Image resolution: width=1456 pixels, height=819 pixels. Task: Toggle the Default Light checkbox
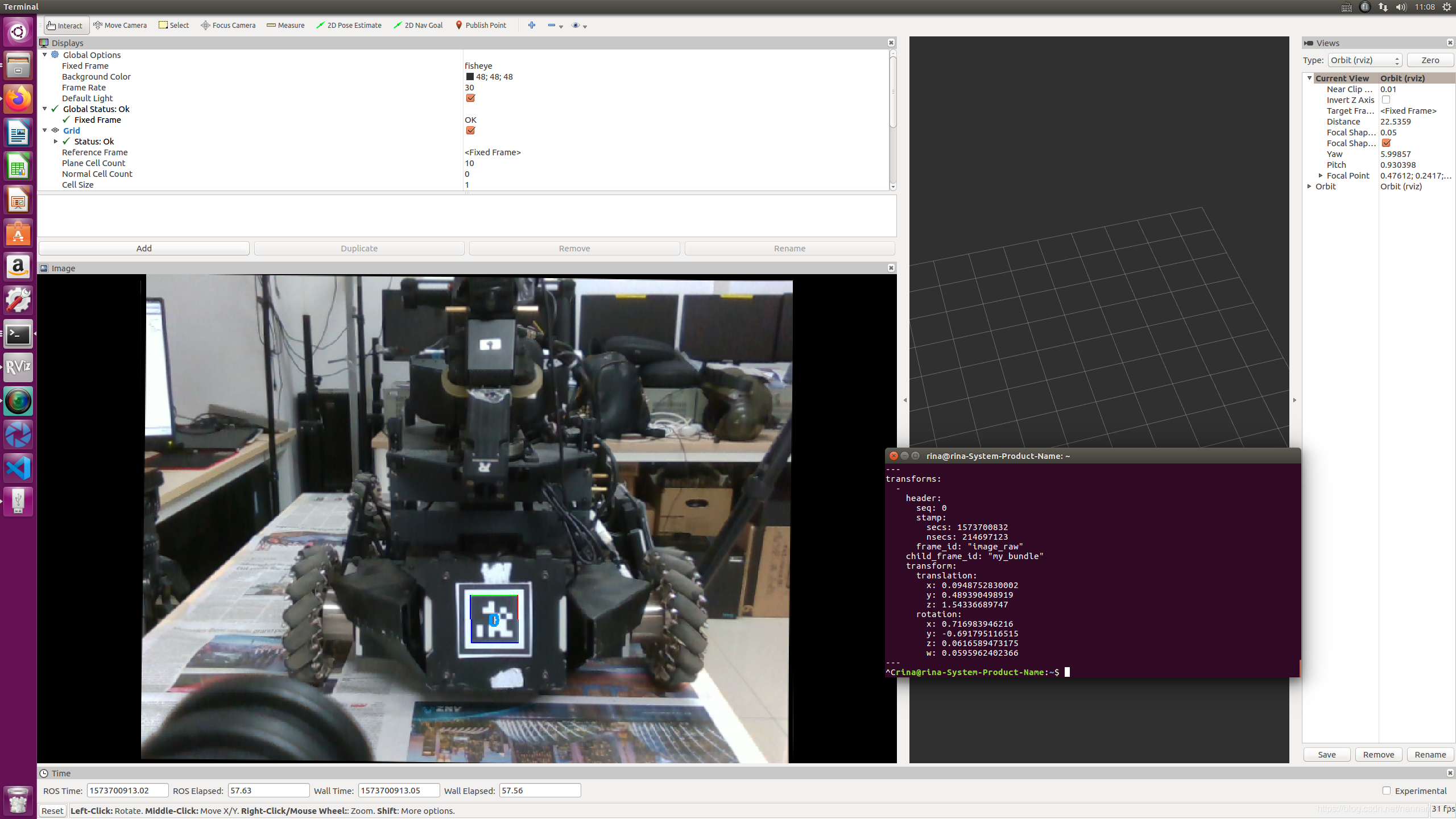point(470,98)
